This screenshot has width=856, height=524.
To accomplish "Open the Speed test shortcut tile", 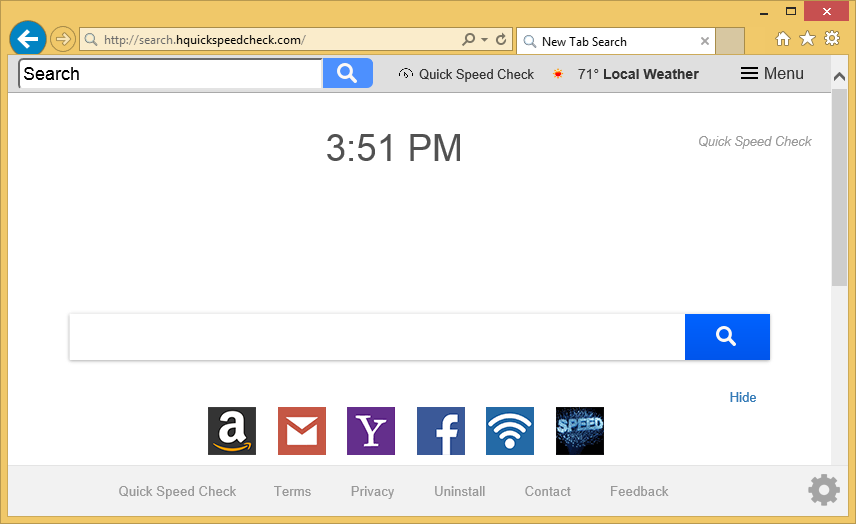I will tap(580, 431).
